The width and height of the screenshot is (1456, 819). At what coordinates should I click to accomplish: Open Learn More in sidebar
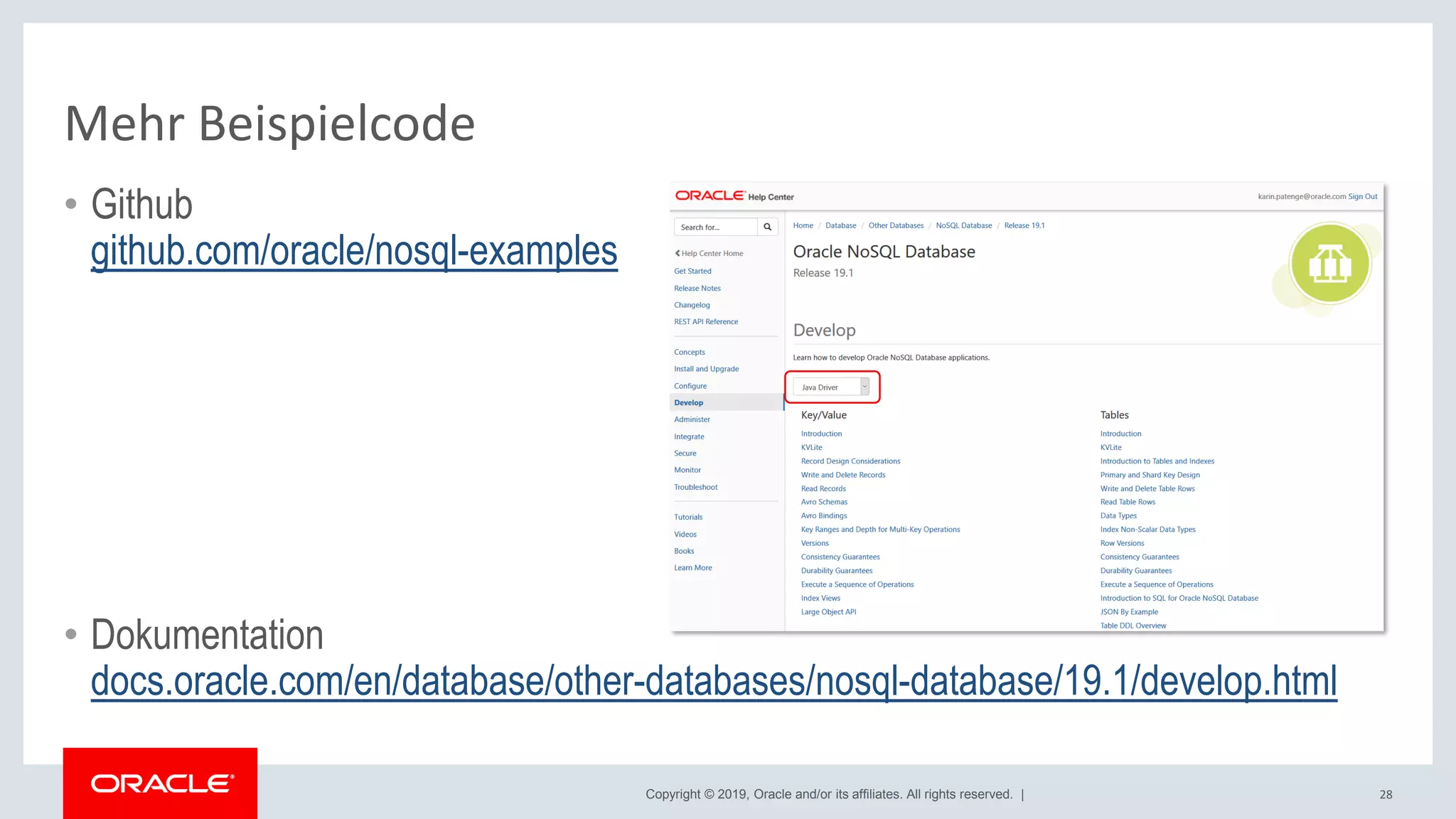tap(693, 567)
